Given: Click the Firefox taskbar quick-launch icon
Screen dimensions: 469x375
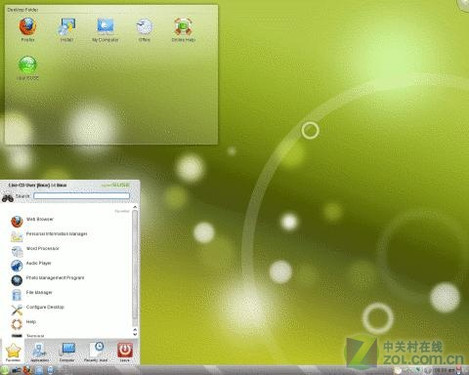Looking at the screenshot, I should (x=27, y=370).
